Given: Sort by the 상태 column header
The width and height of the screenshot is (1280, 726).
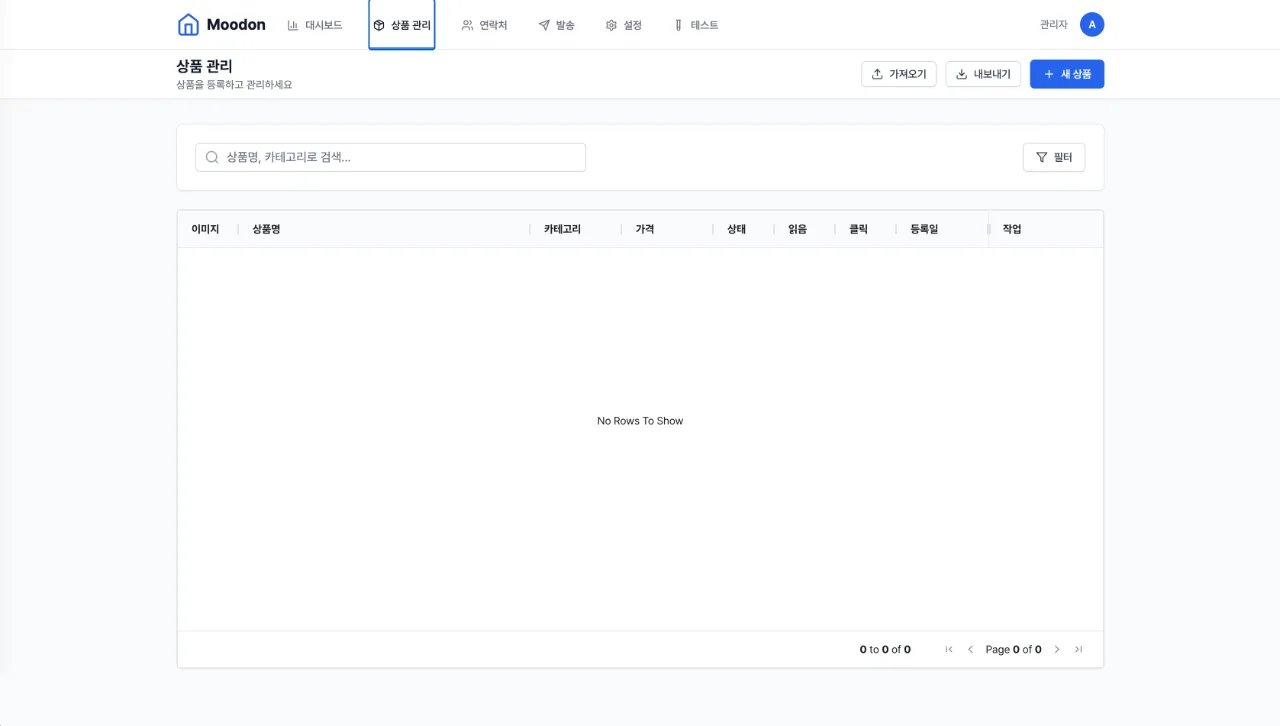Looking at the screenshot, I should [x=737, y=229].
